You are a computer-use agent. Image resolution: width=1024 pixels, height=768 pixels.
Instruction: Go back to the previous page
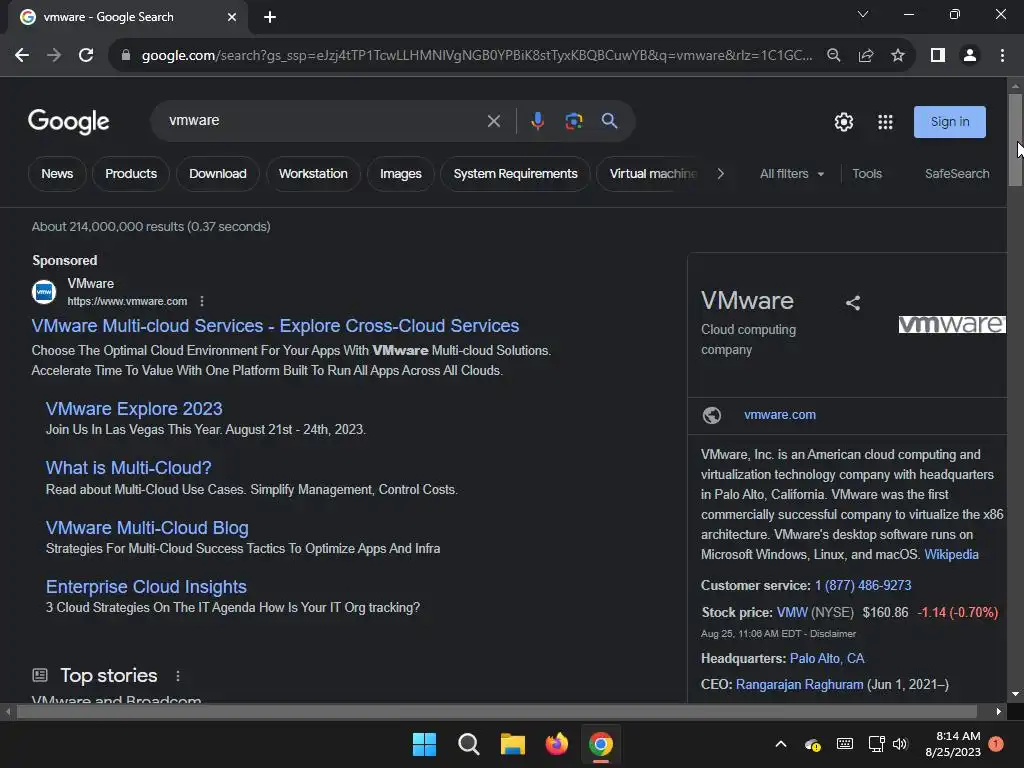coord(22,56)
